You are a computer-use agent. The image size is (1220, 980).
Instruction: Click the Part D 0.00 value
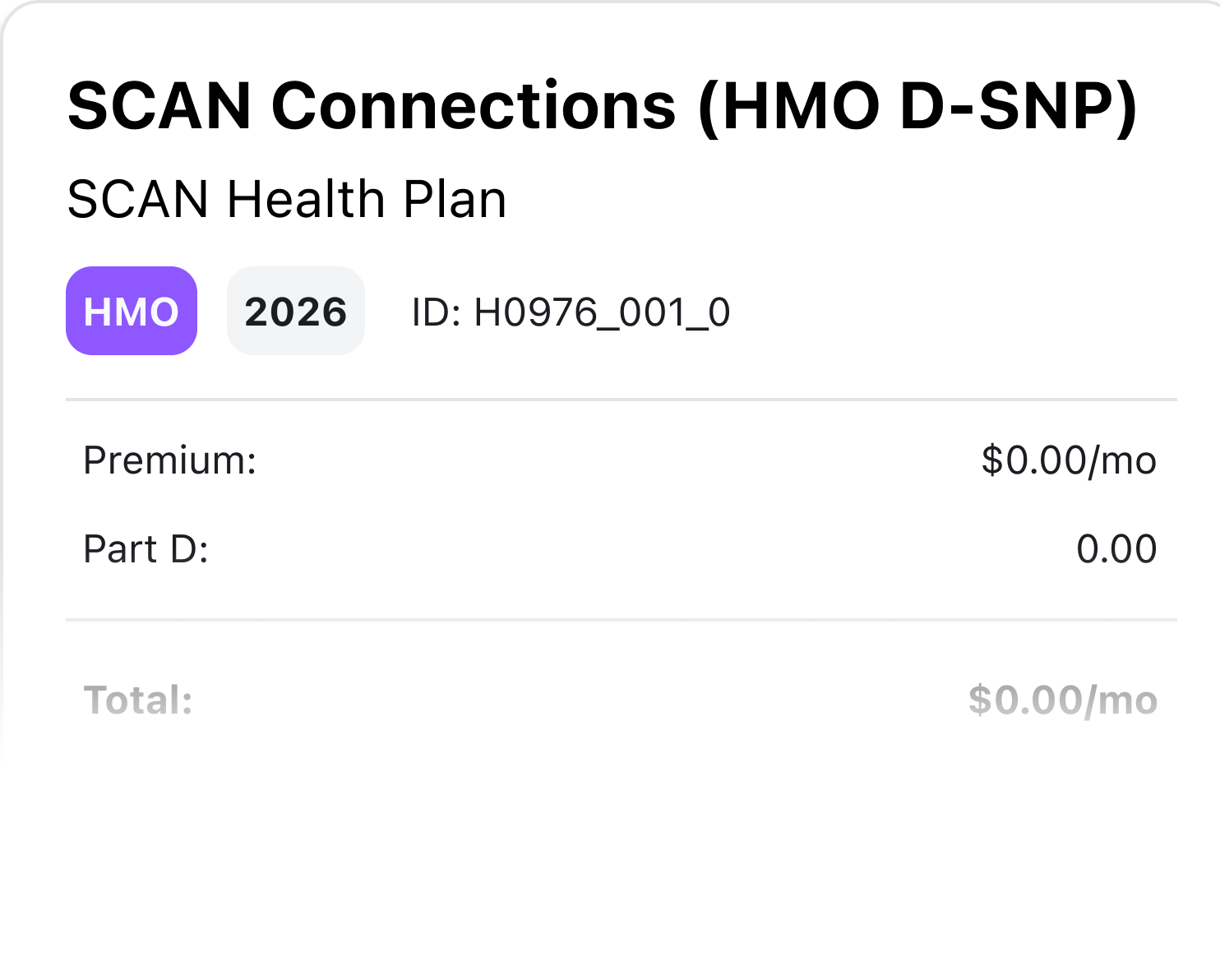coord(1116,549)
